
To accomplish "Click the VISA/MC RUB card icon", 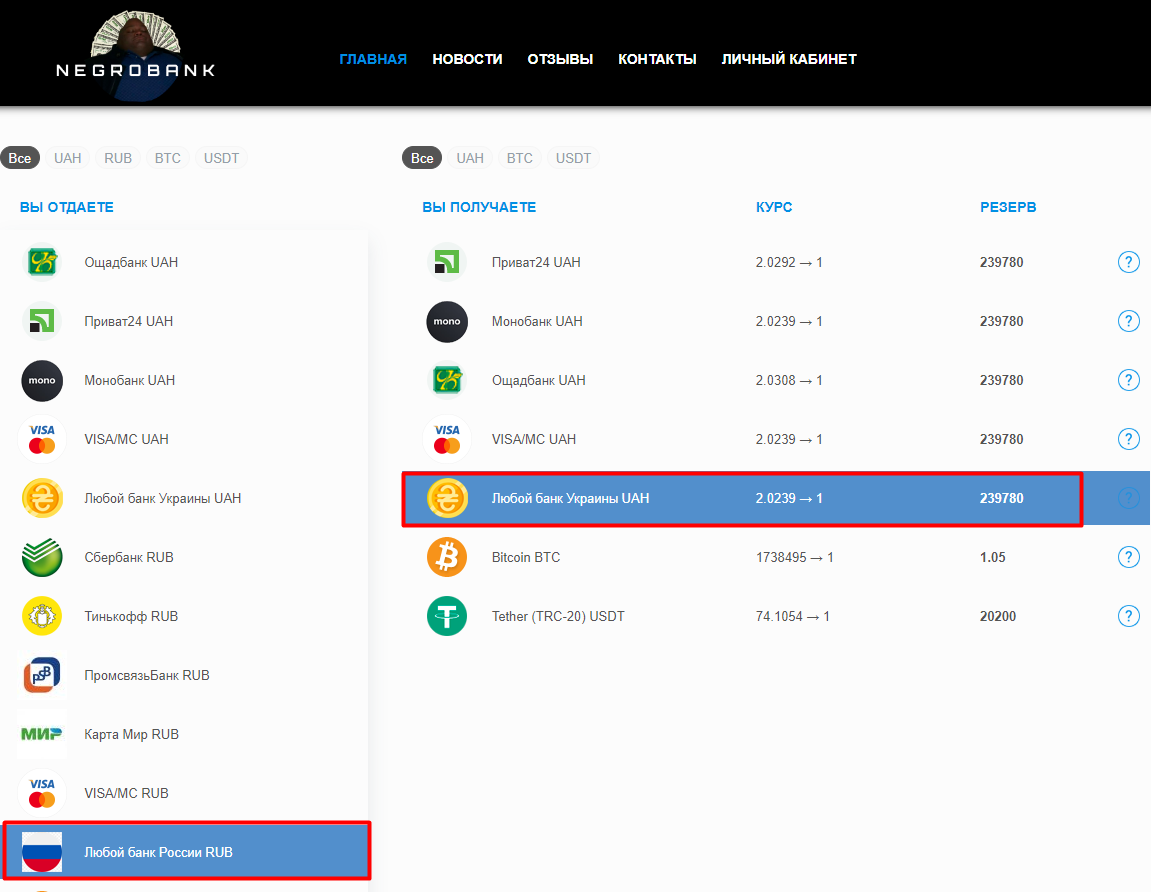I will (42, 793).
